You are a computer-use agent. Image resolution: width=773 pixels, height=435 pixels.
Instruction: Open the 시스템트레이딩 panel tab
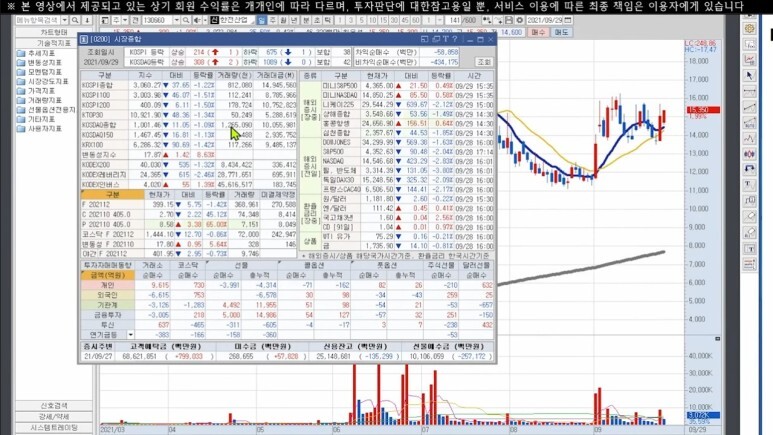(54, 428)
